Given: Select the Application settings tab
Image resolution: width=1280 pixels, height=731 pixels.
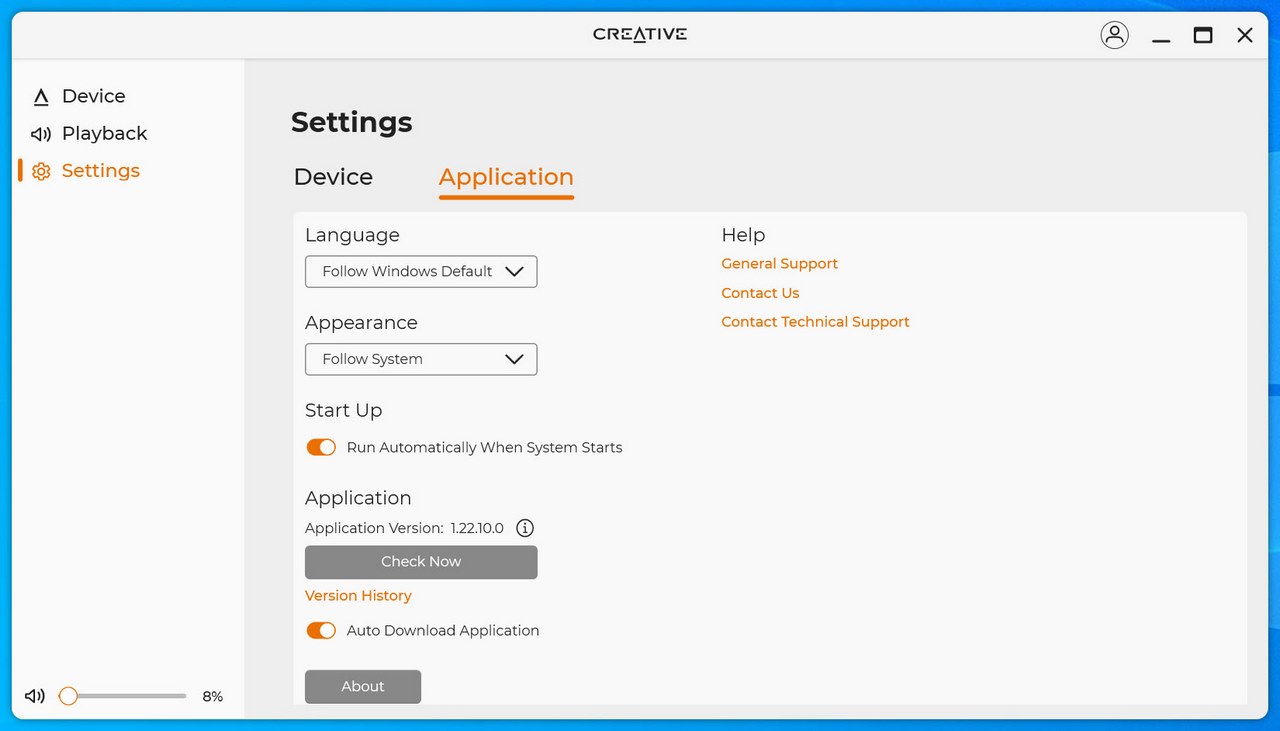Looking at the screenshot, I should [x=506, y=177].
